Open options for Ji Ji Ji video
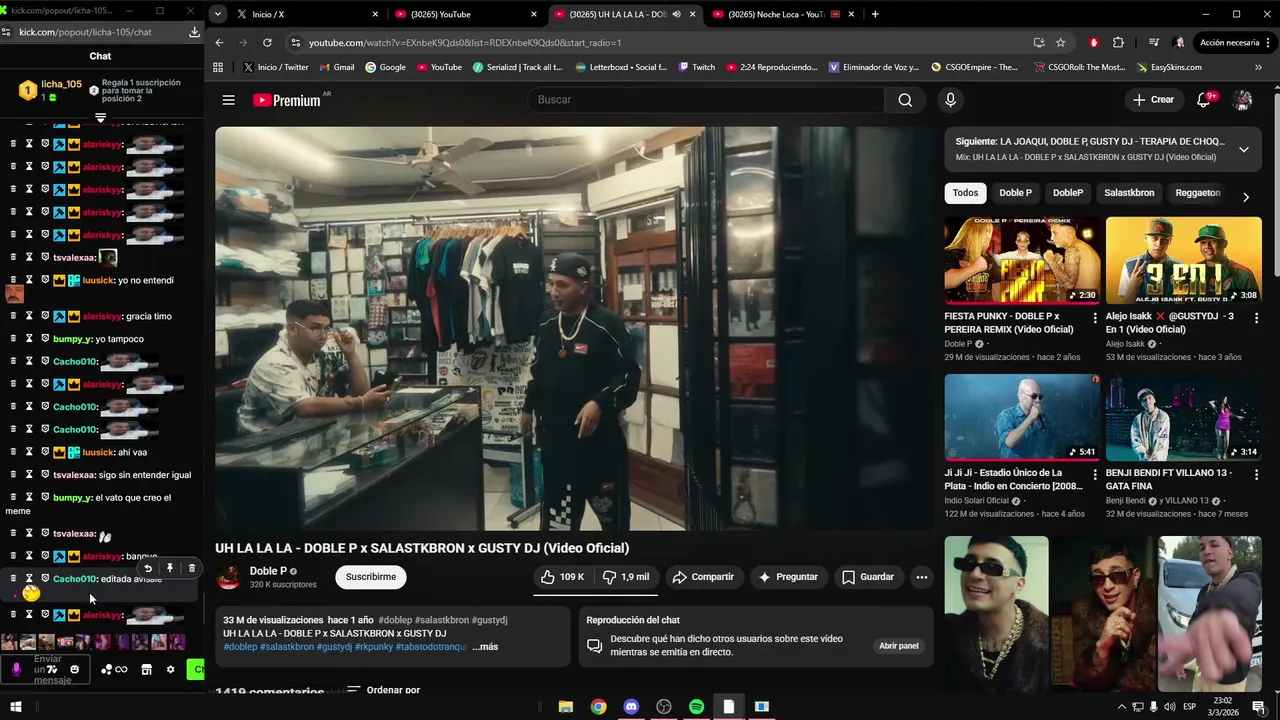This screenshot has width=1280, height=720. (1095, 474)
